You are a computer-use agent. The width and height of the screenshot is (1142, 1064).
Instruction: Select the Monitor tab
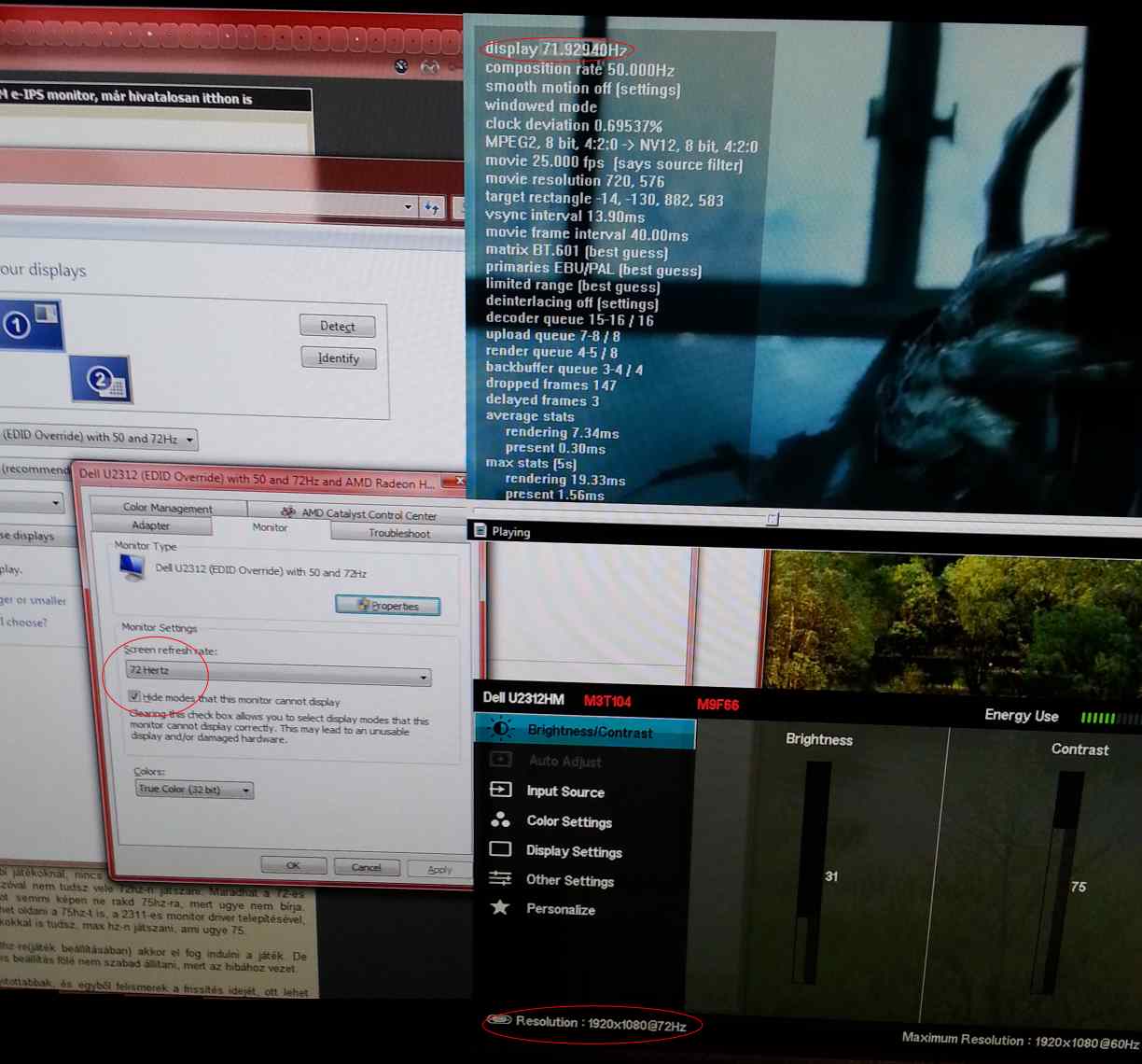click(270, 527)
